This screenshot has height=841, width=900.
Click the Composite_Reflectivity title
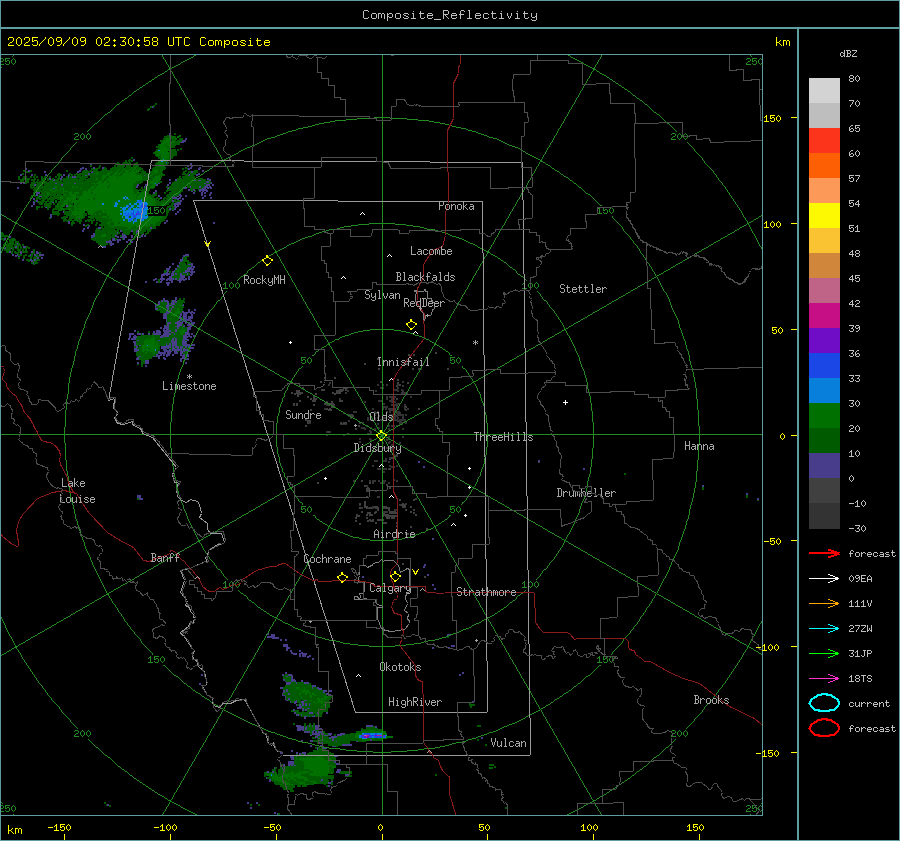coord(450,15)
